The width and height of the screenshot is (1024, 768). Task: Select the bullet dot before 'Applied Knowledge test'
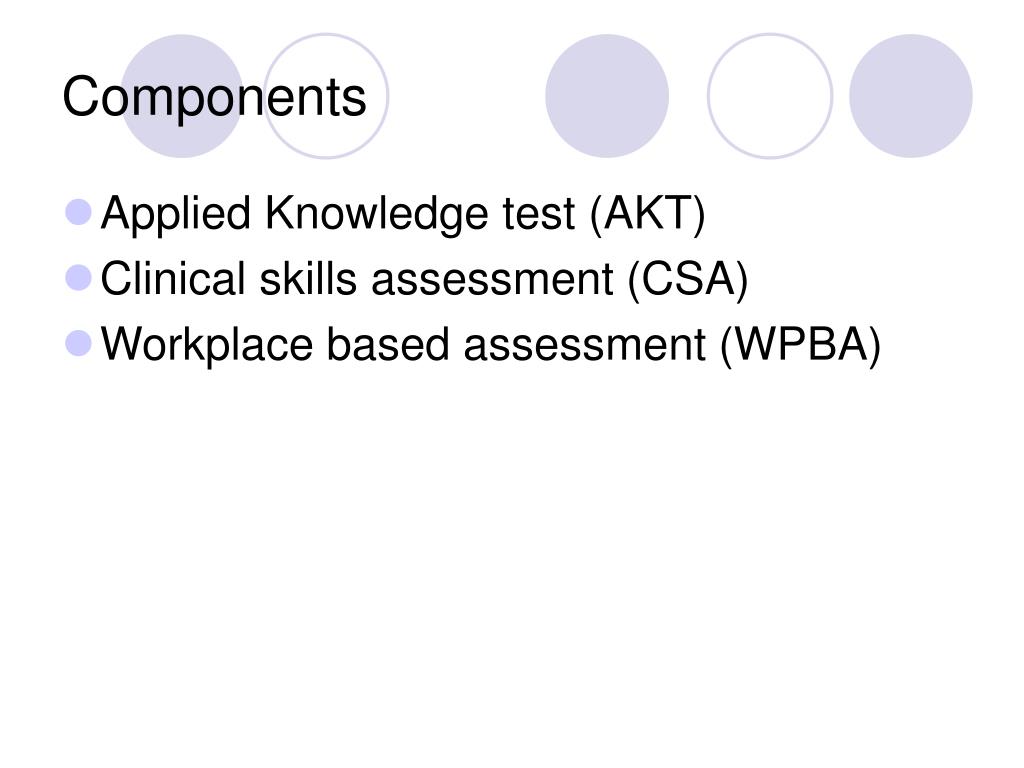(x=79, y=213)
